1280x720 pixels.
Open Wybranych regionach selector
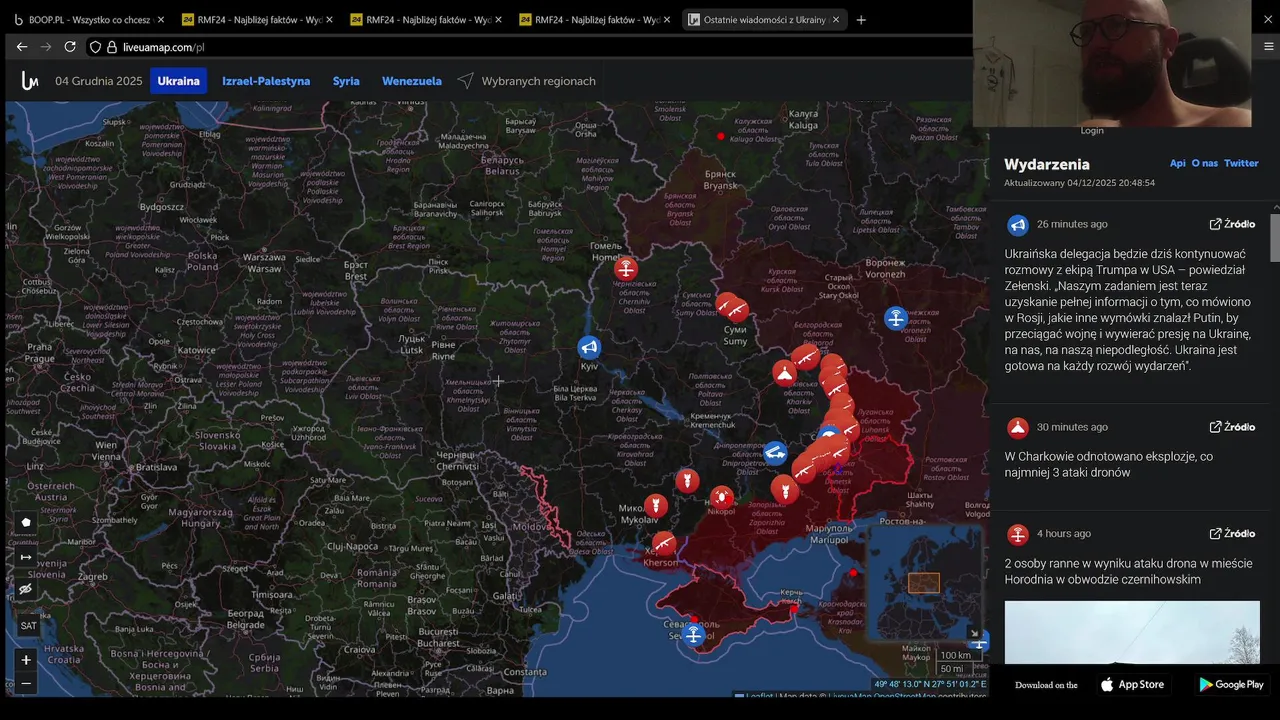538,81
